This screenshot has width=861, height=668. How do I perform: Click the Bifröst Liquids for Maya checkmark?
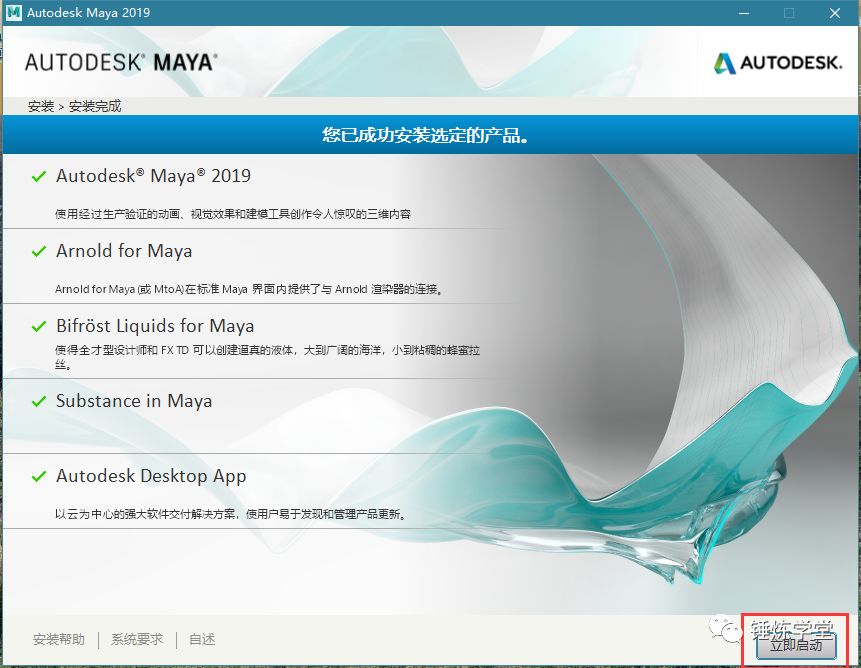[39, 327]
